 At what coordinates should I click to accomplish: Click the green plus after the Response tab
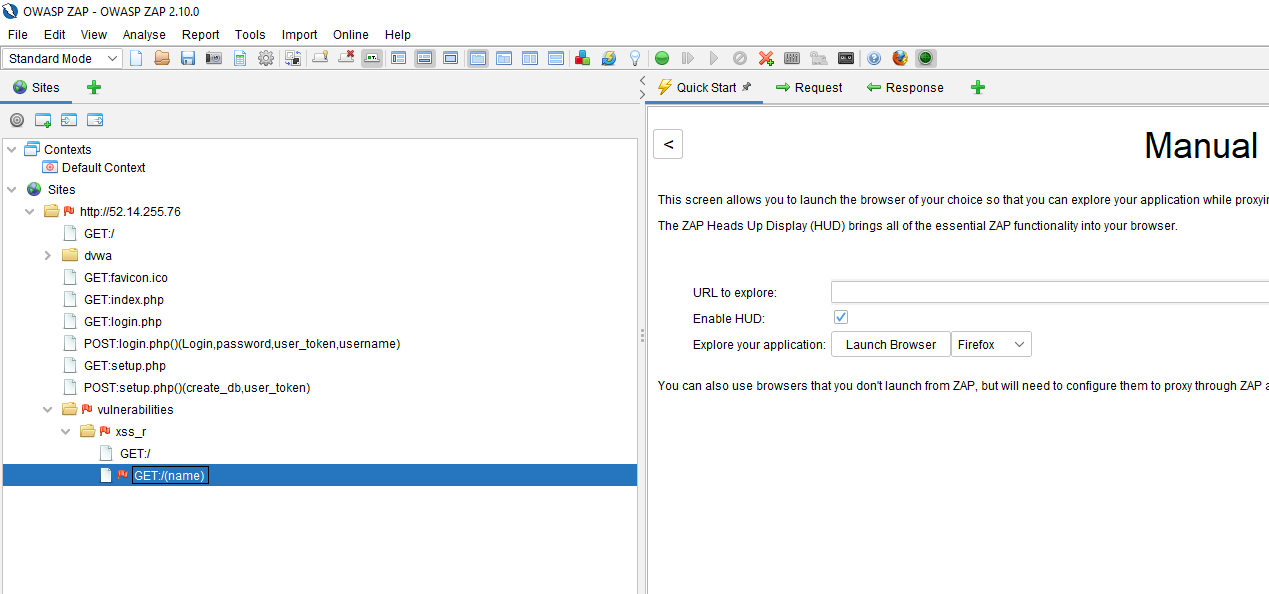click(x=978, y=87)
